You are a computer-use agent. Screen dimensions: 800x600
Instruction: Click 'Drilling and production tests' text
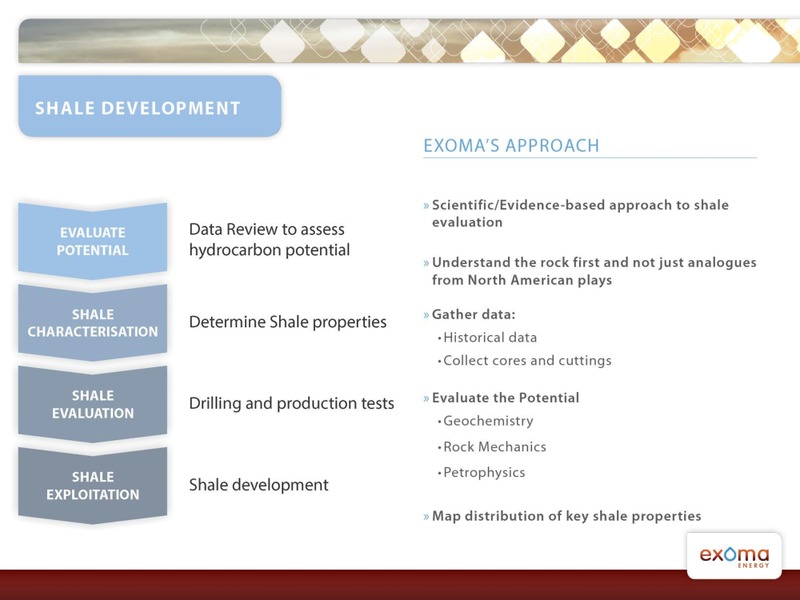(x=291, y=403)
